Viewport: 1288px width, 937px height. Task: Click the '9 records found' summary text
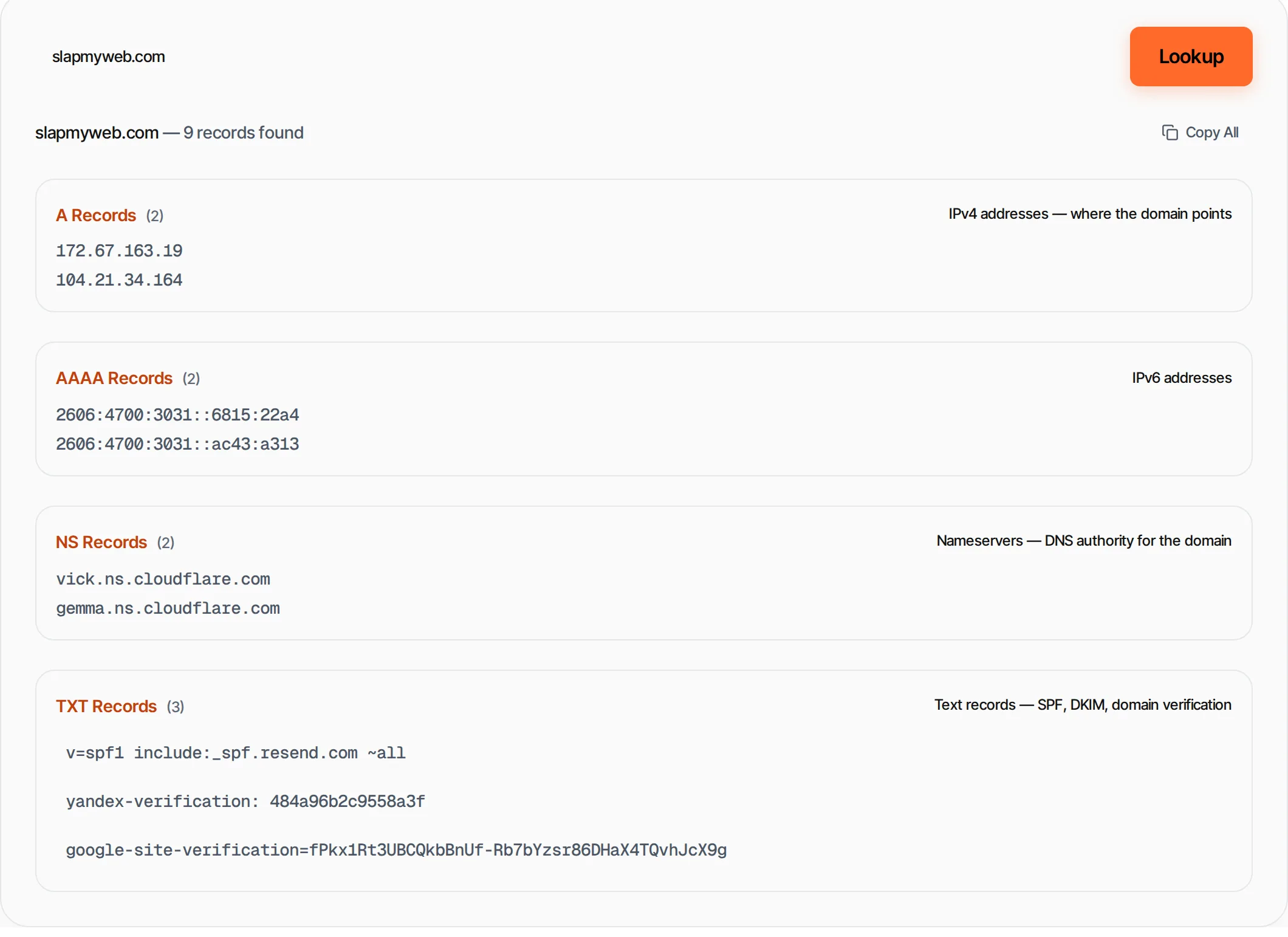(244, 132)
